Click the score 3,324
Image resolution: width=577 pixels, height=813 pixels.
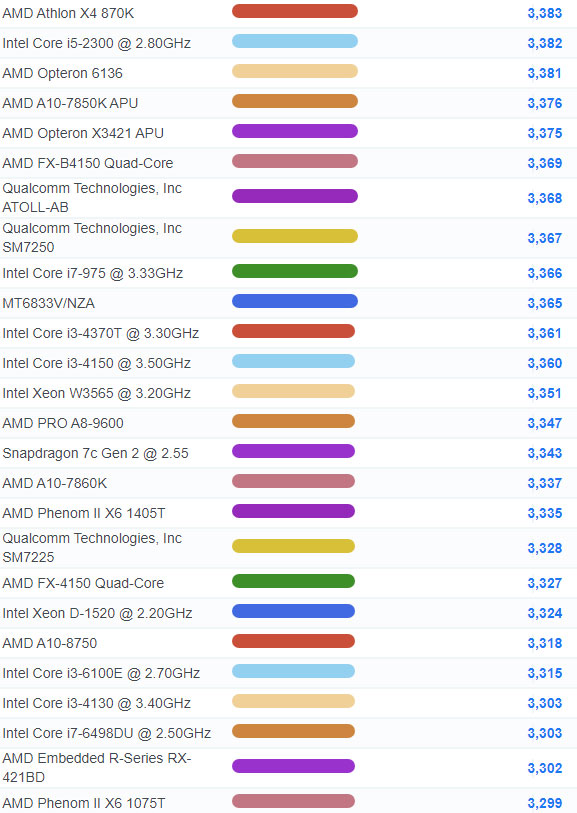pyautogui.click(x=545, y=613)
